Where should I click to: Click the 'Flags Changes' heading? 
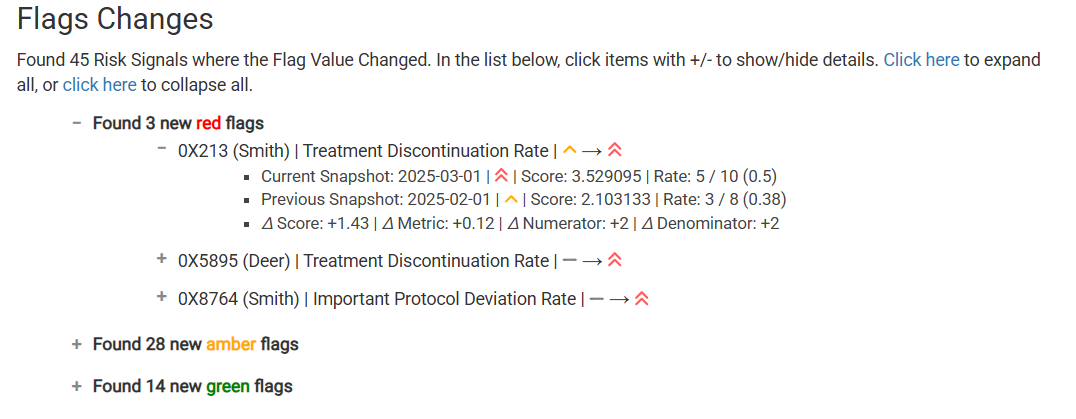click(x=115, y=19)
